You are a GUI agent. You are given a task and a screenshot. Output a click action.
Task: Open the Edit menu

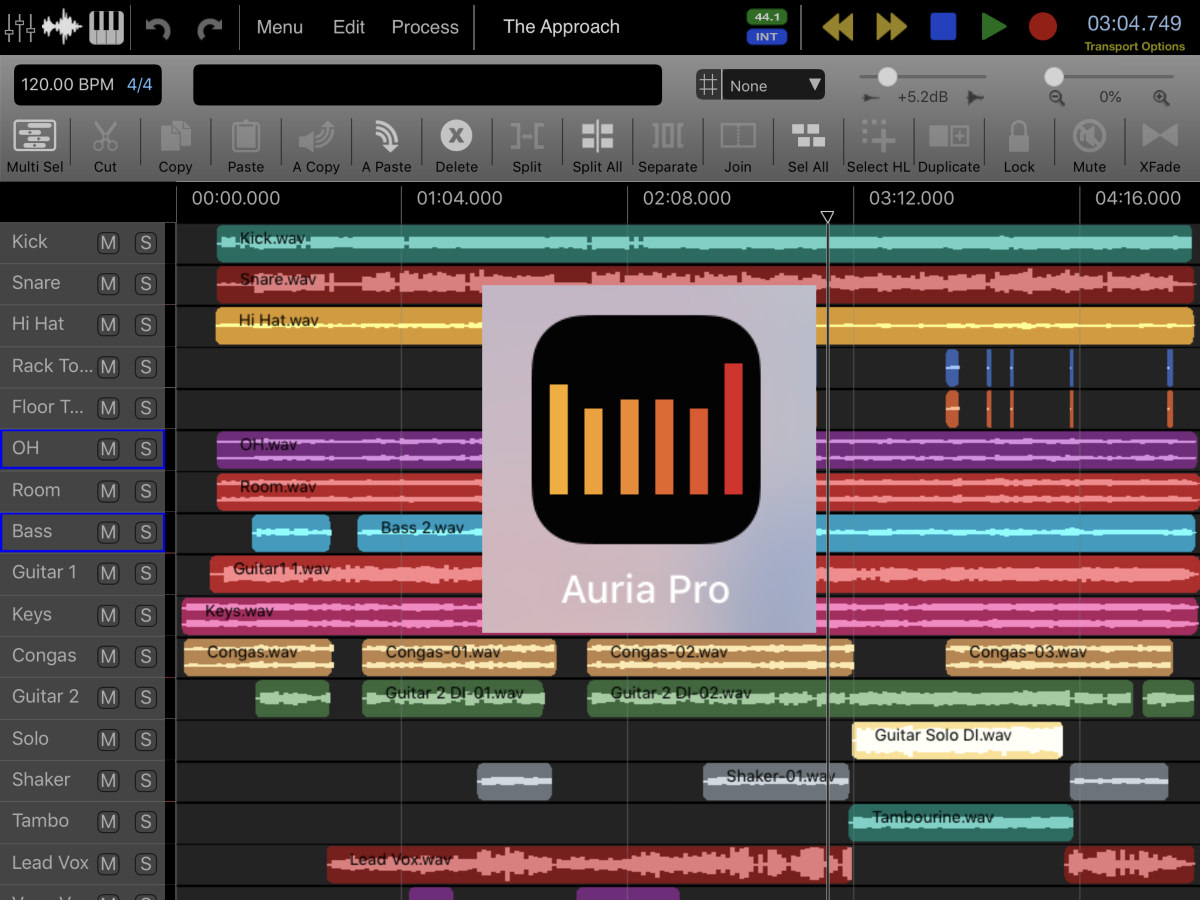[348, 27]
